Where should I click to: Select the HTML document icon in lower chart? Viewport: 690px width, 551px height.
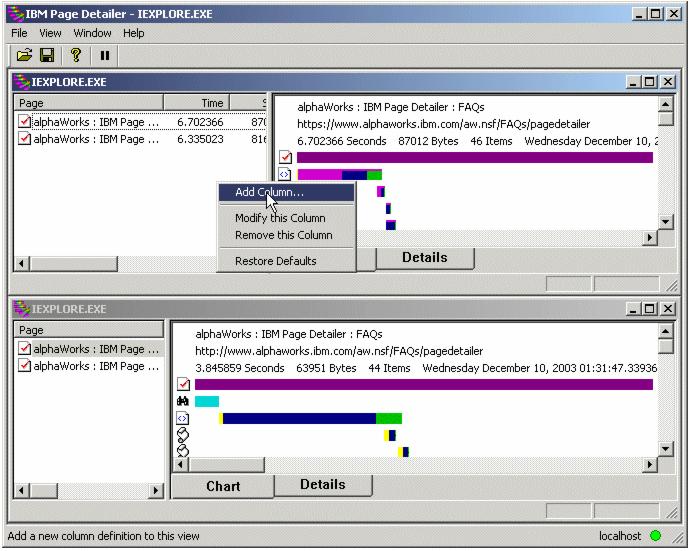coord(183,418)
